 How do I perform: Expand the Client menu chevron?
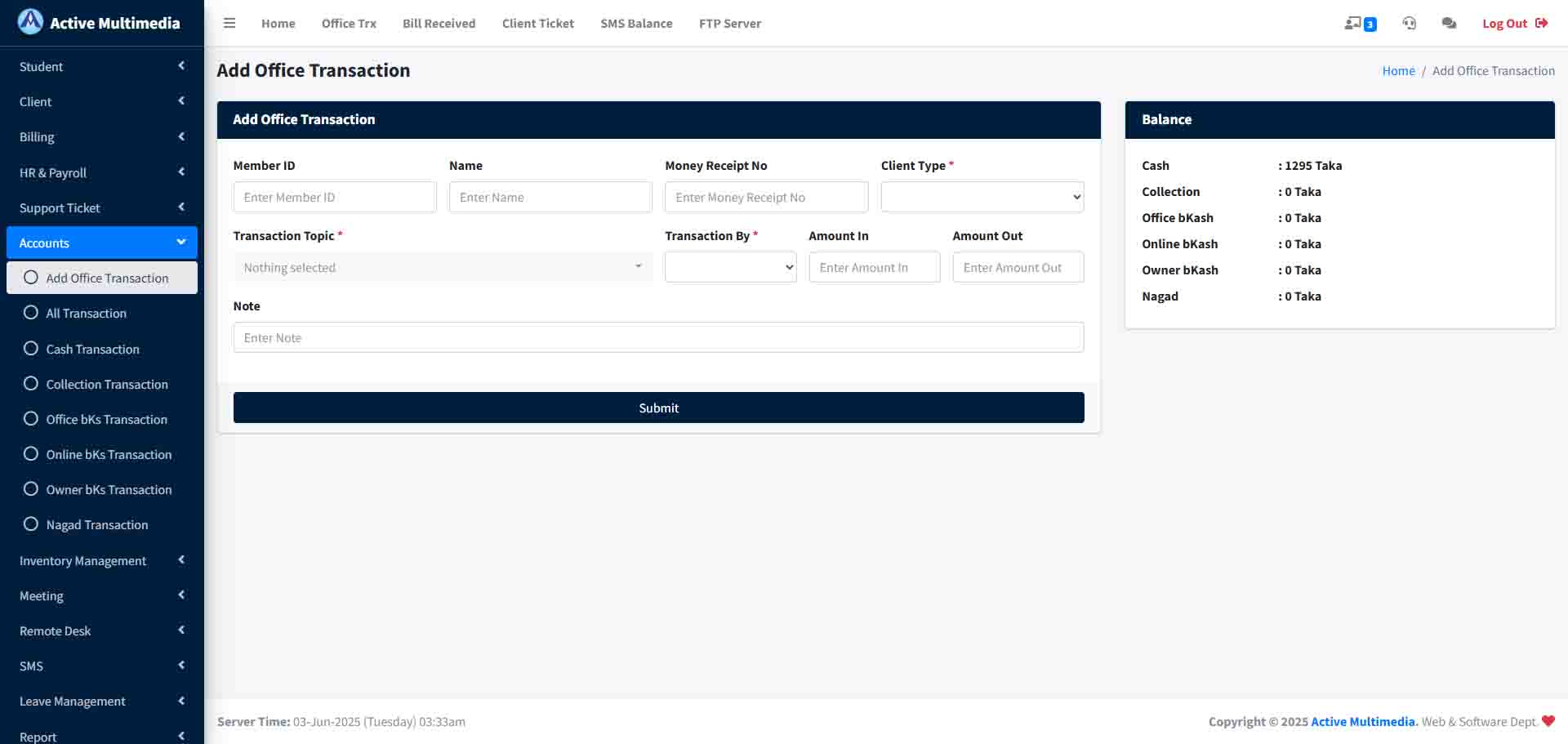click(x=181, y=101)
